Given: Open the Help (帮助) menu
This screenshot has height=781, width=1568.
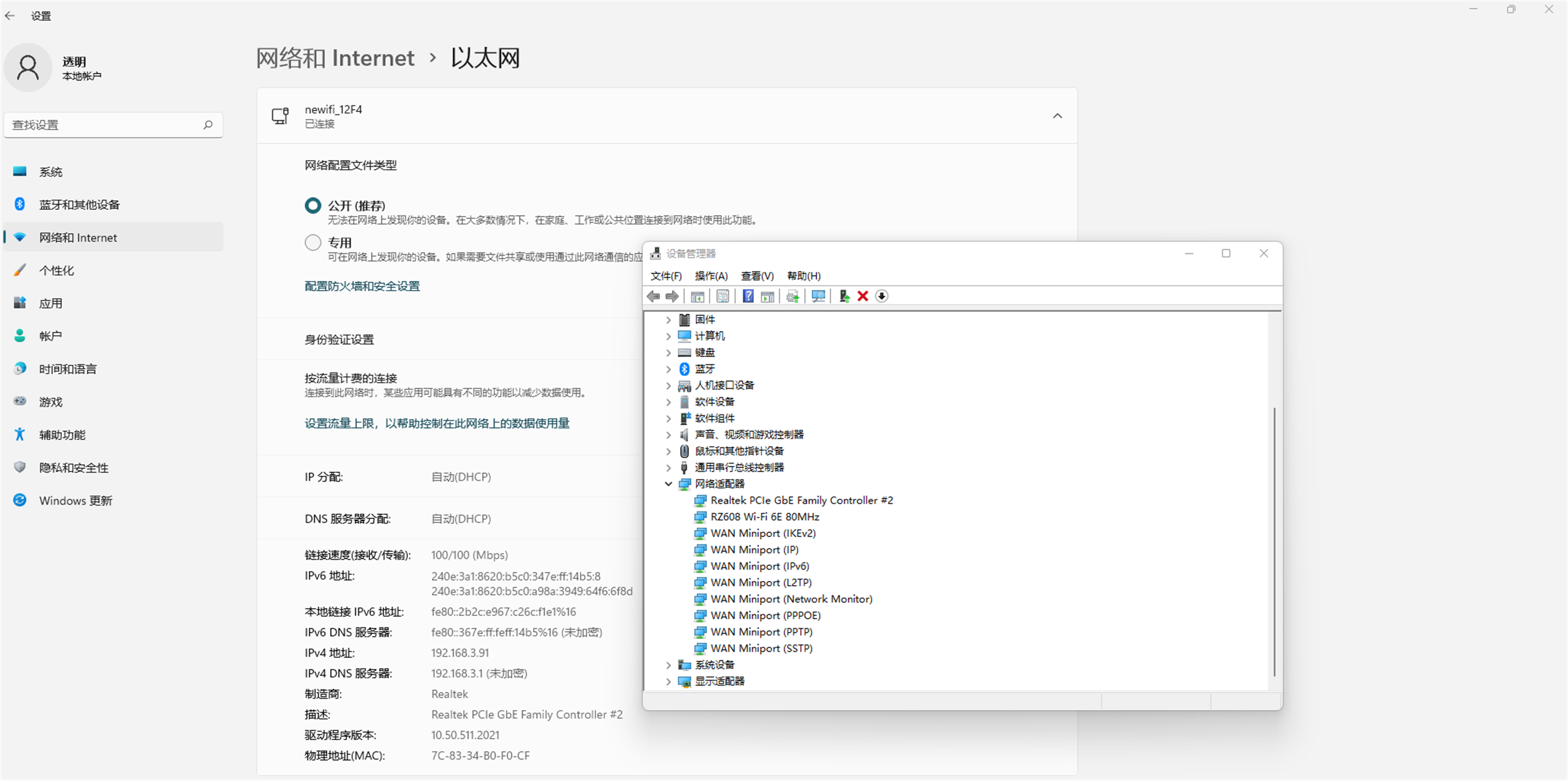Looking at the screenshot, I should pos(804,276).
